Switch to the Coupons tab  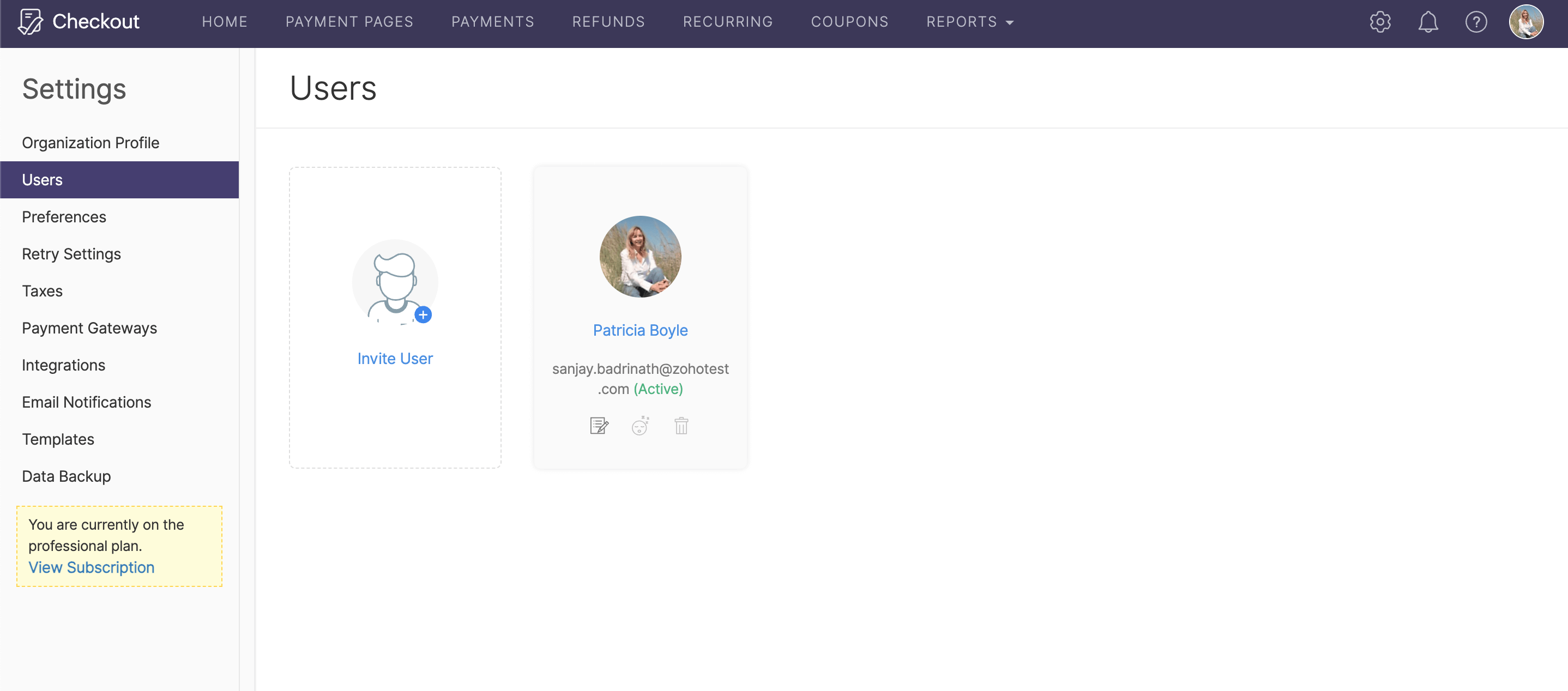click(849, 22)
